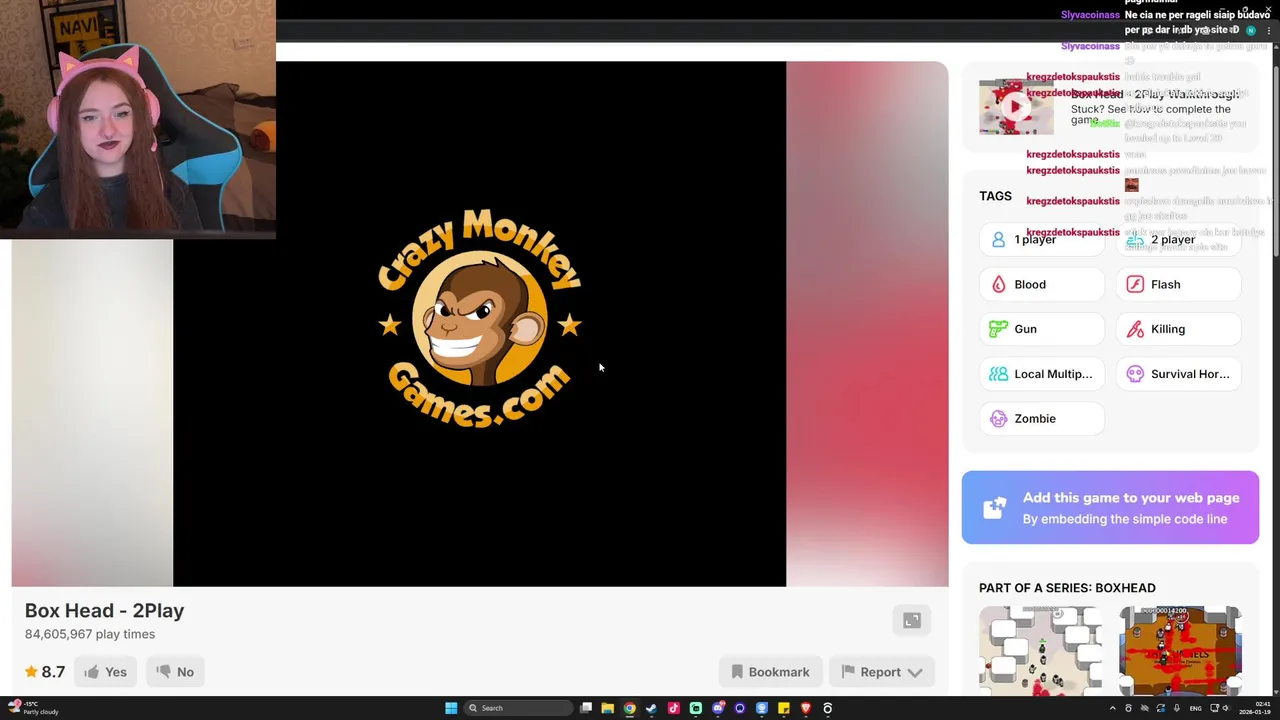This screenshot has height=720, width=1280.
Task: Click the Gun tag pistol icon
Action: pyautogui.click(x=998, y=329)
